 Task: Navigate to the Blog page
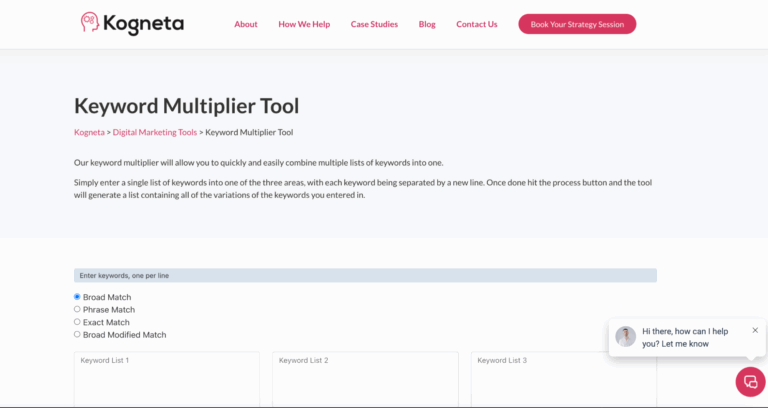(427, 24)
